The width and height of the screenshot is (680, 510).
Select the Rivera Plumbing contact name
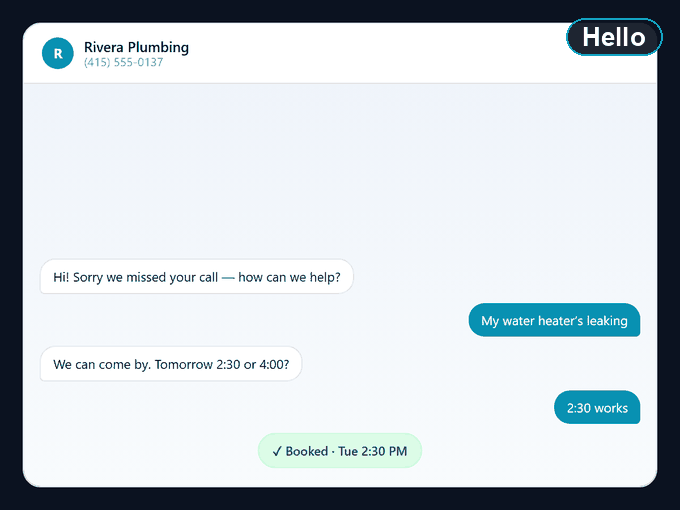136,47
